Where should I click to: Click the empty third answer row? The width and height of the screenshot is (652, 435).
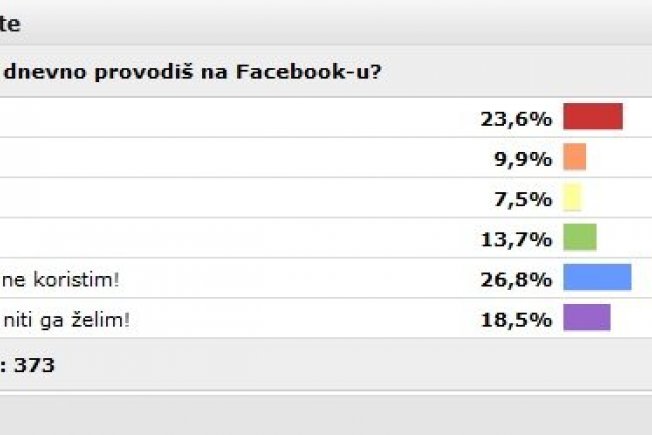pos(326,197)
